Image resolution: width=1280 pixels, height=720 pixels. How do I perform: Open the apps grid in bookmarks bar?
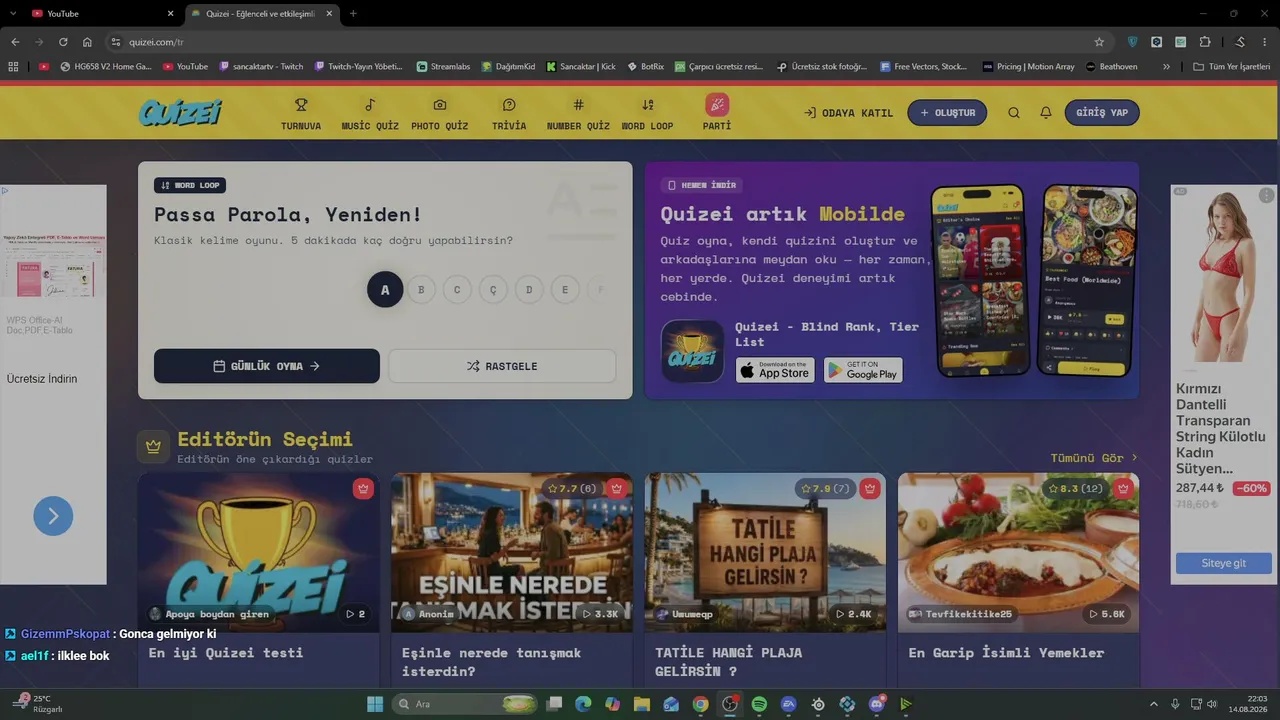pyautogui.click(x=13, y=67)
